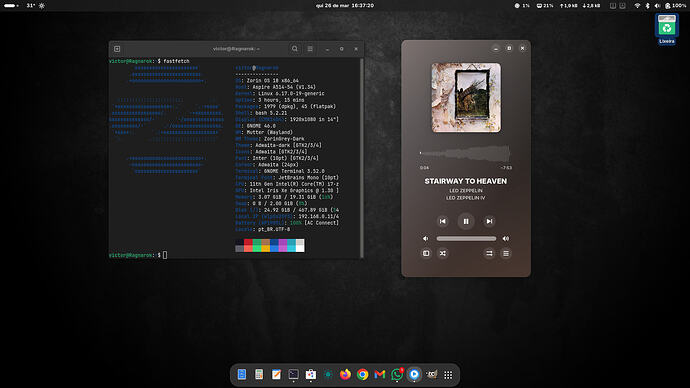Image resolution: width=690 pixels, height=388 pixels.
Task: Skip to the previous track
Action: (x=443, y=221)
